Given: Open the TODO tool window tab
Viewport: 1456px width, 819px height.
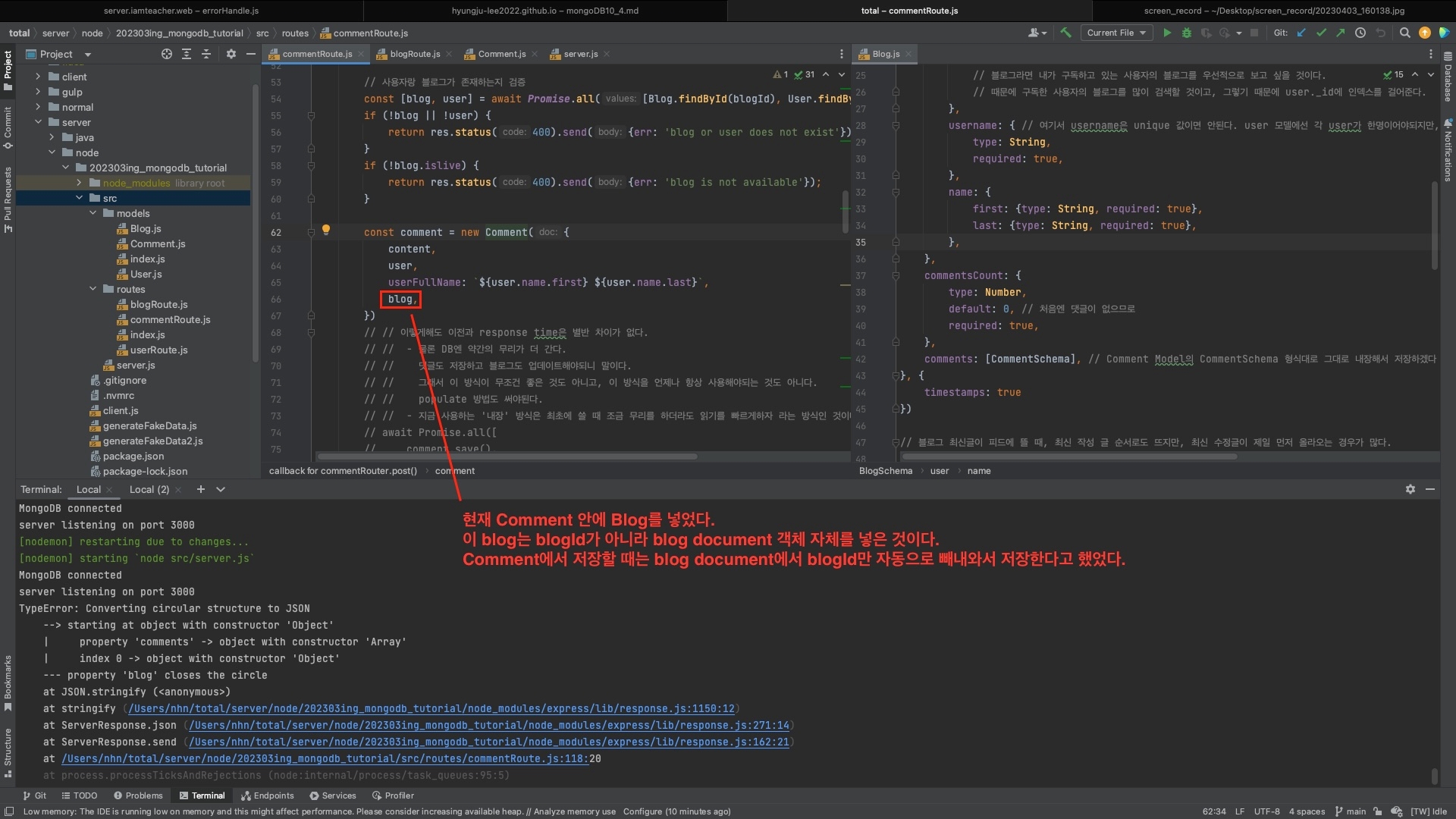Looking at the screenshot, I should (x=79, y=795).
